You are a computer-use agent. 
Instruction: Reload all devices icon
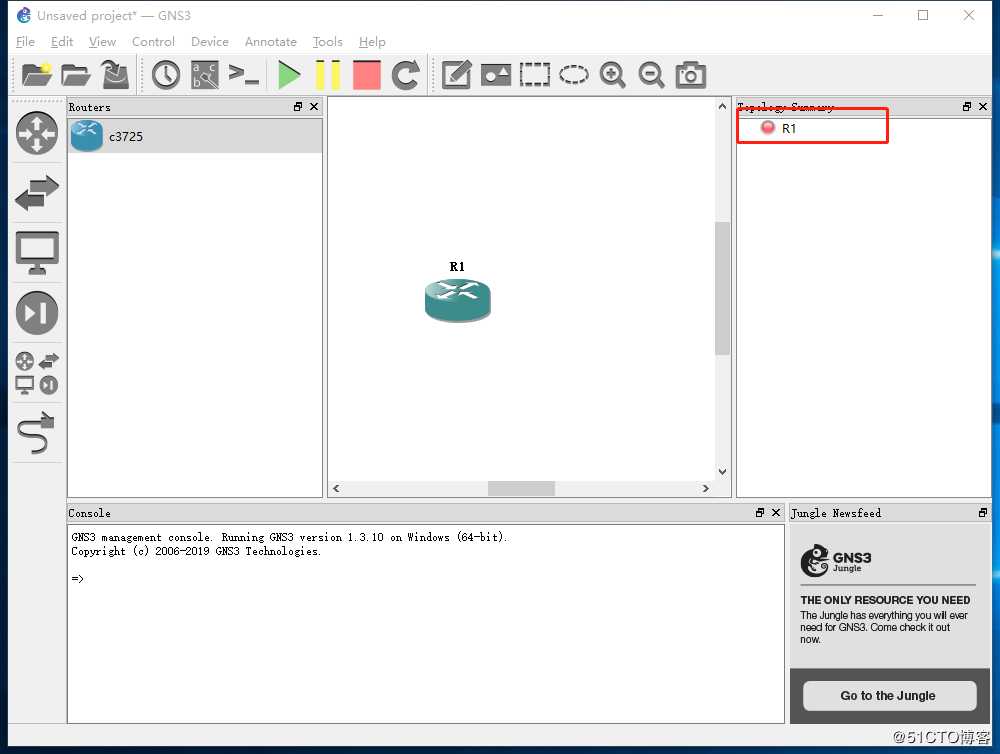pos(406,75)
